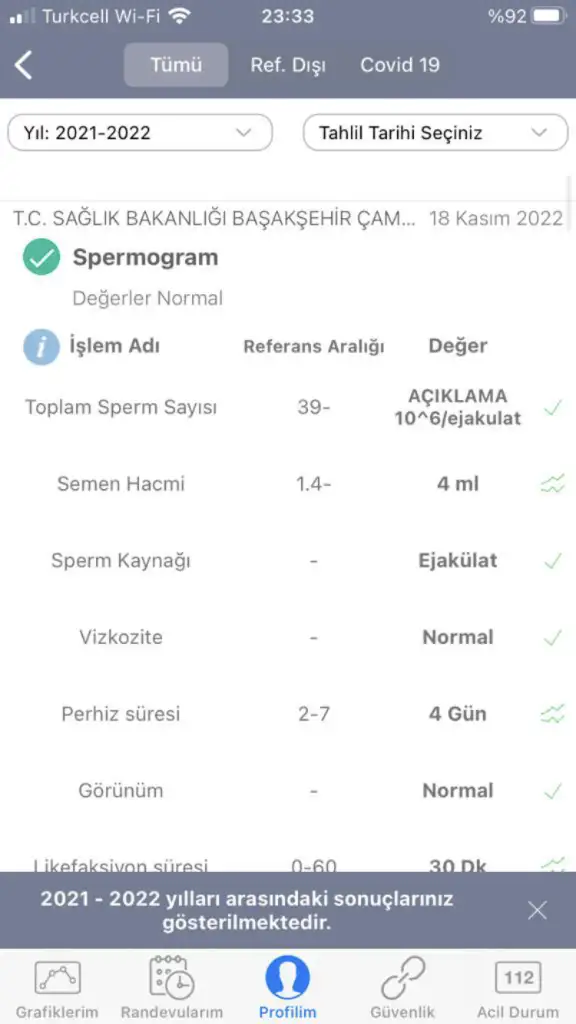Tap chevron arrow in year selector
The image size is (576, 1024).
[244, 133]
